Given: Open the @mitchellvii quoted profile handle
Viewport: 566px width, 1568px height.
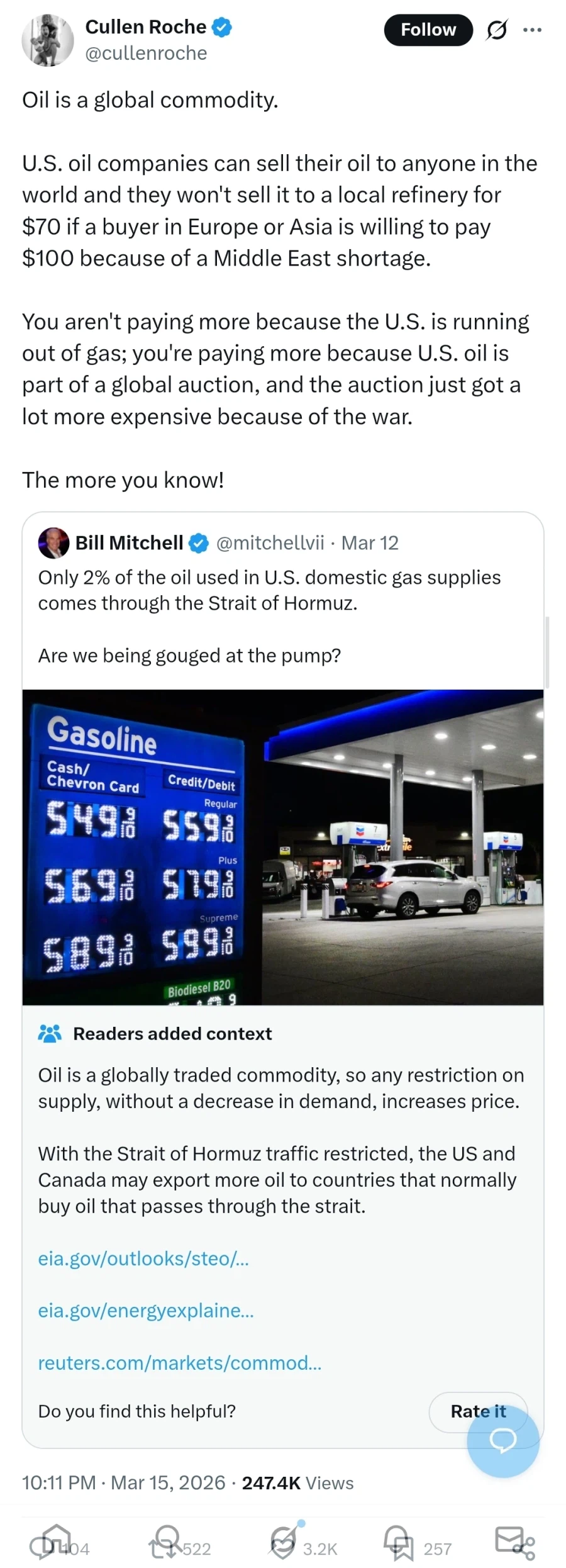Looking at the screenshot, I should (270, 543).
